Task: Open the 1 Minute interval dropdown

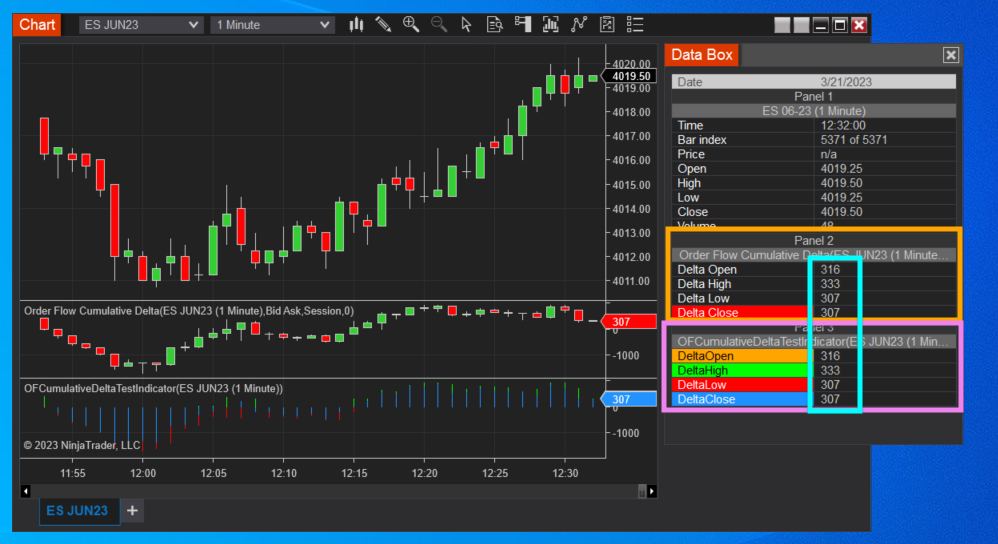Action: coord(272,25)
